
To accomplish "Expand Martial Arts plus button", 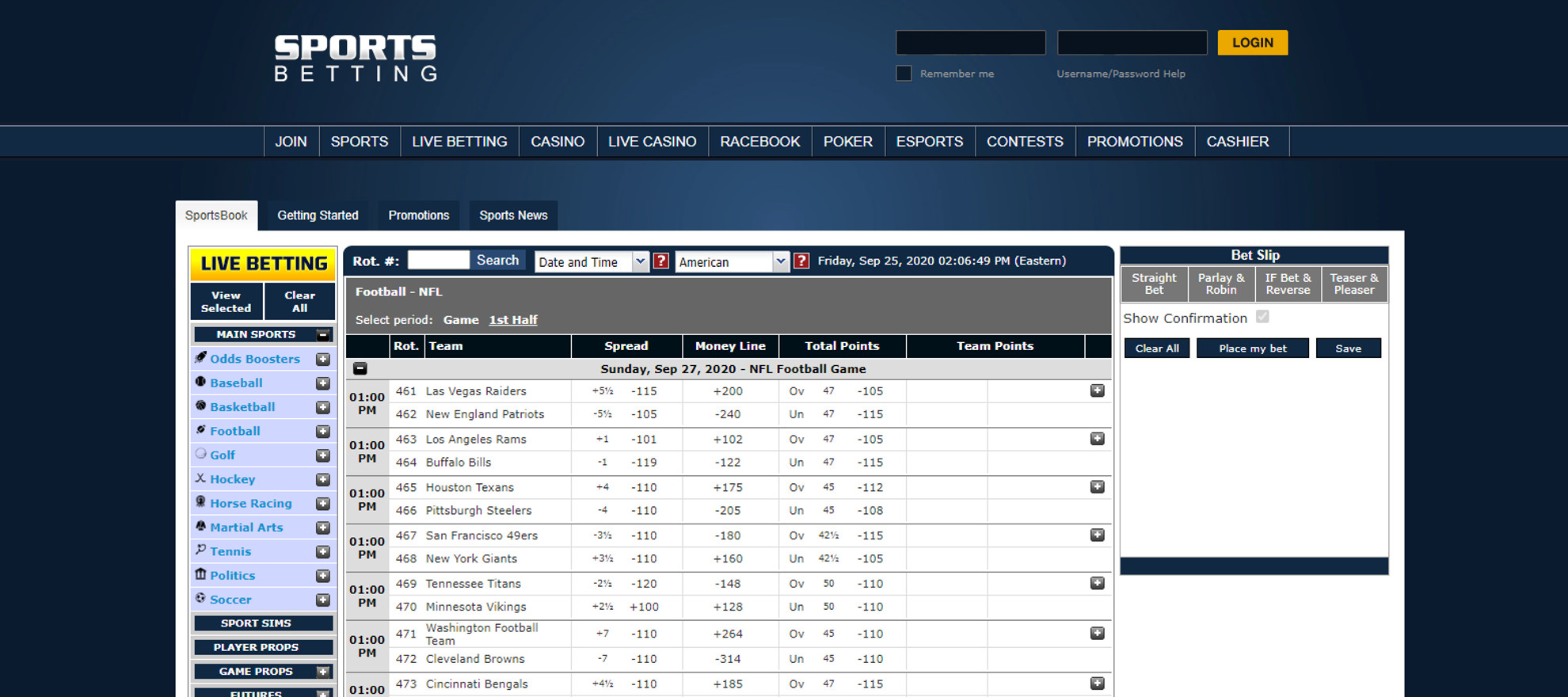I will coord(323,528).
